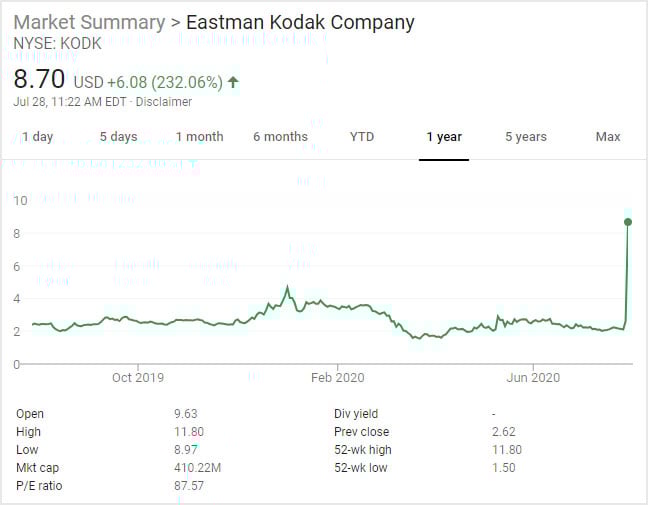Viewport: 648px width, 505px height.
Task: Show the Max time range
Action: pos(608,137)
